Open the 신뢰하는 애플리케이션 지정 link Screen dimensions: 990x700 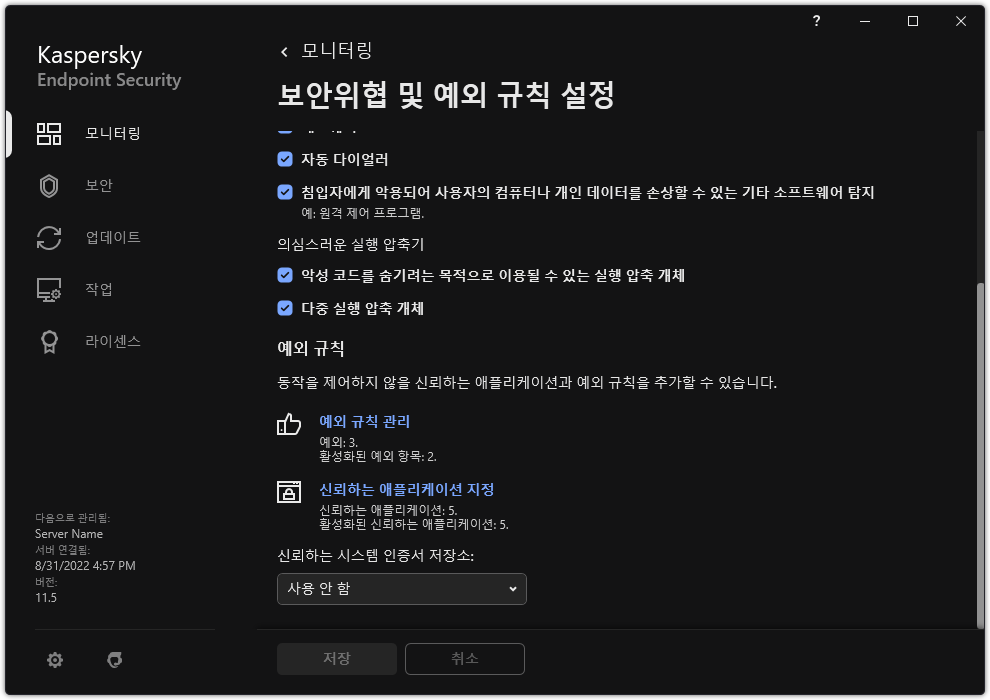(x=407, y=489)
